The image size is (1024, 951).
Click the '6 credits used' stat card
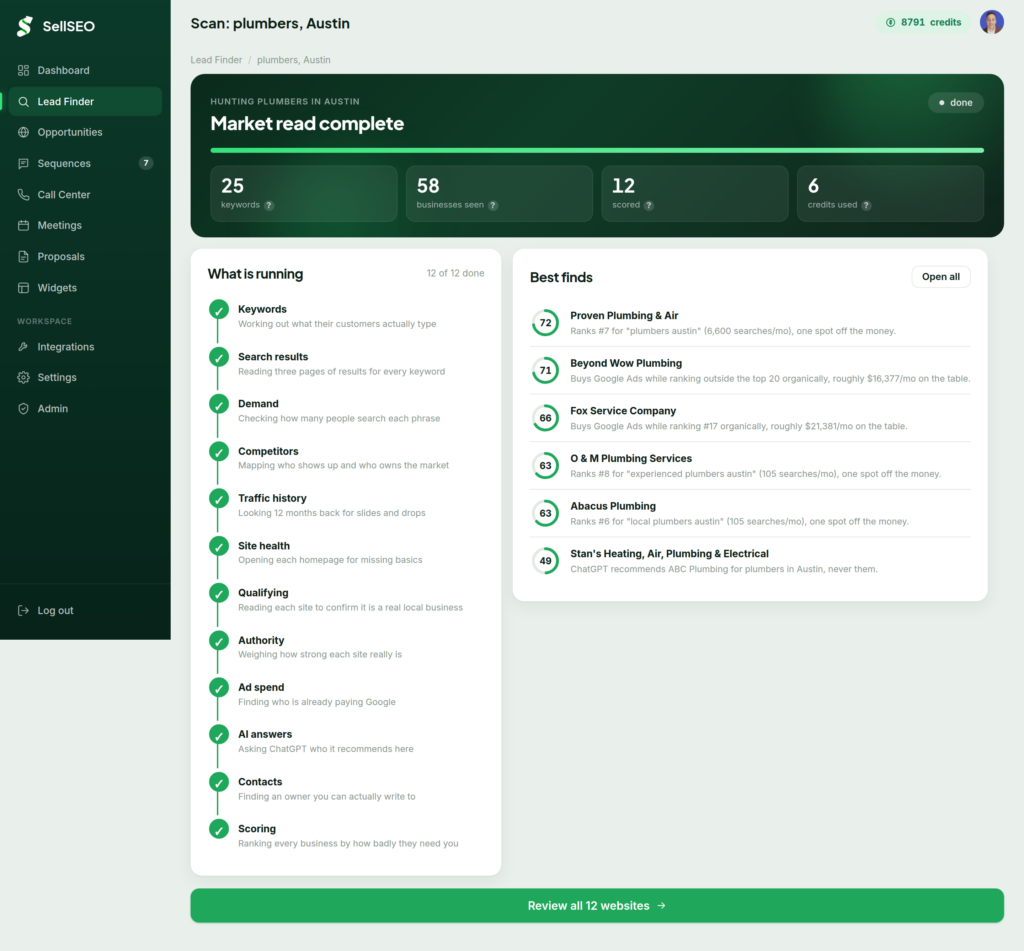tap(890, 193)
